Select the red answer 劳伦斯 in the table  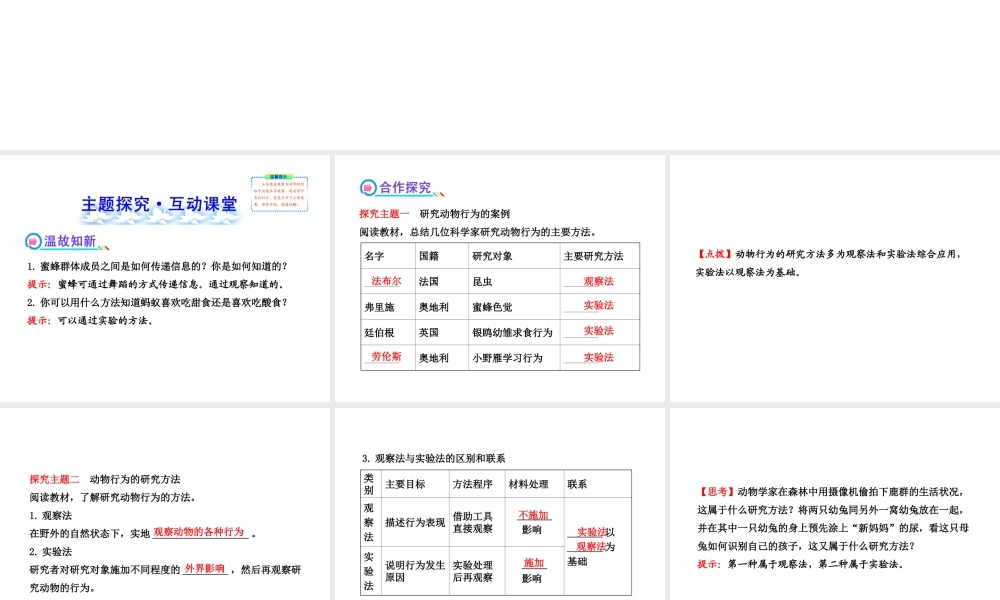pos(386,357)
